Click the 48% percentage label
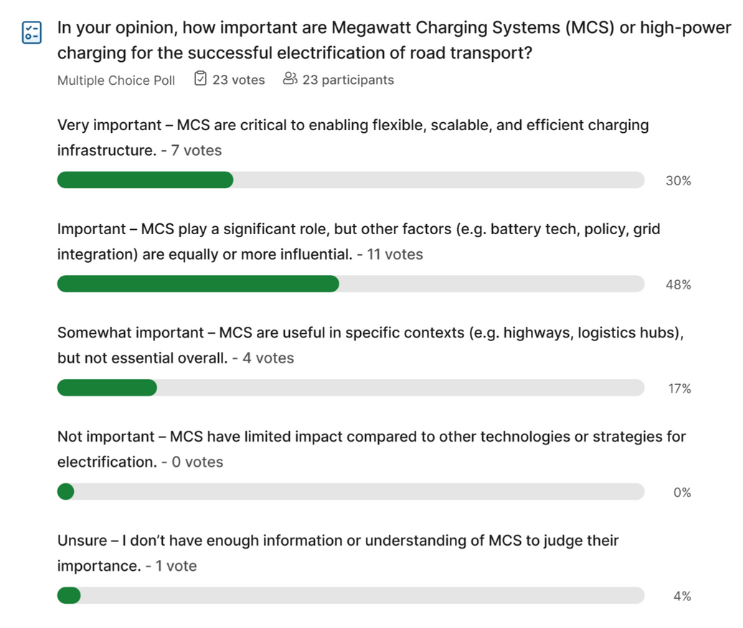 pyautogui.click(x=678, y=284)
